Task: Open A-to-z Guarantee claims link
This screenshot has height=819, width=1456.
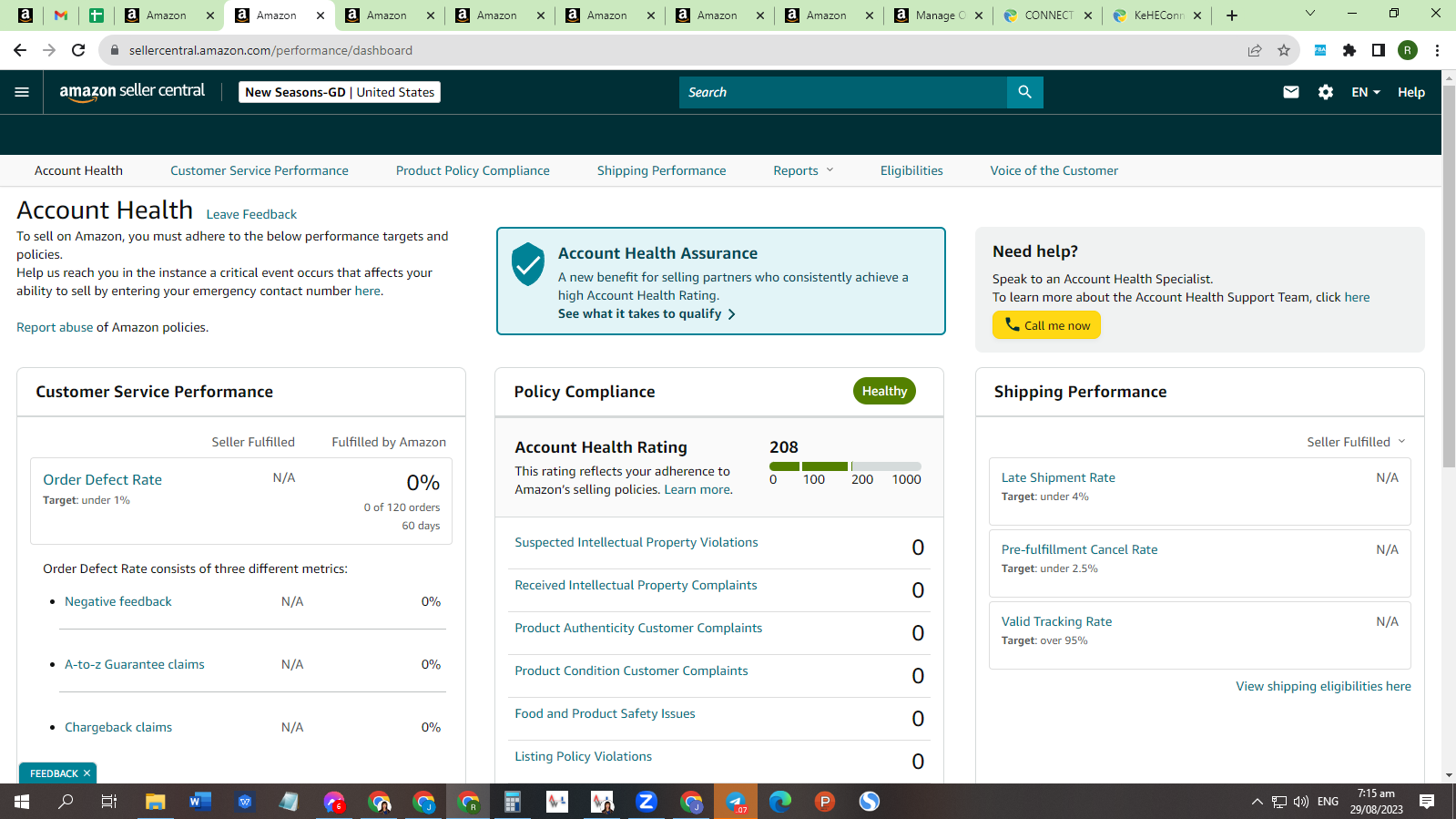Action: pos(135,664)
